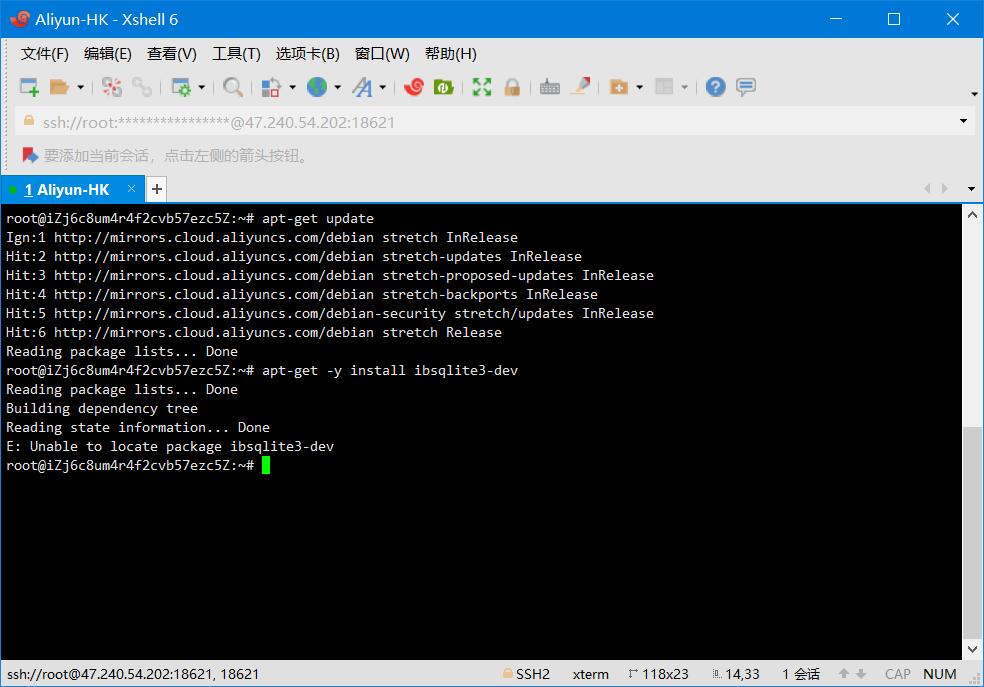The width and height of the screenshot is (984, 687).
Task: Click the 14,33 cursor position indicator
Action: pyautogui.click(x=736, y=674)
